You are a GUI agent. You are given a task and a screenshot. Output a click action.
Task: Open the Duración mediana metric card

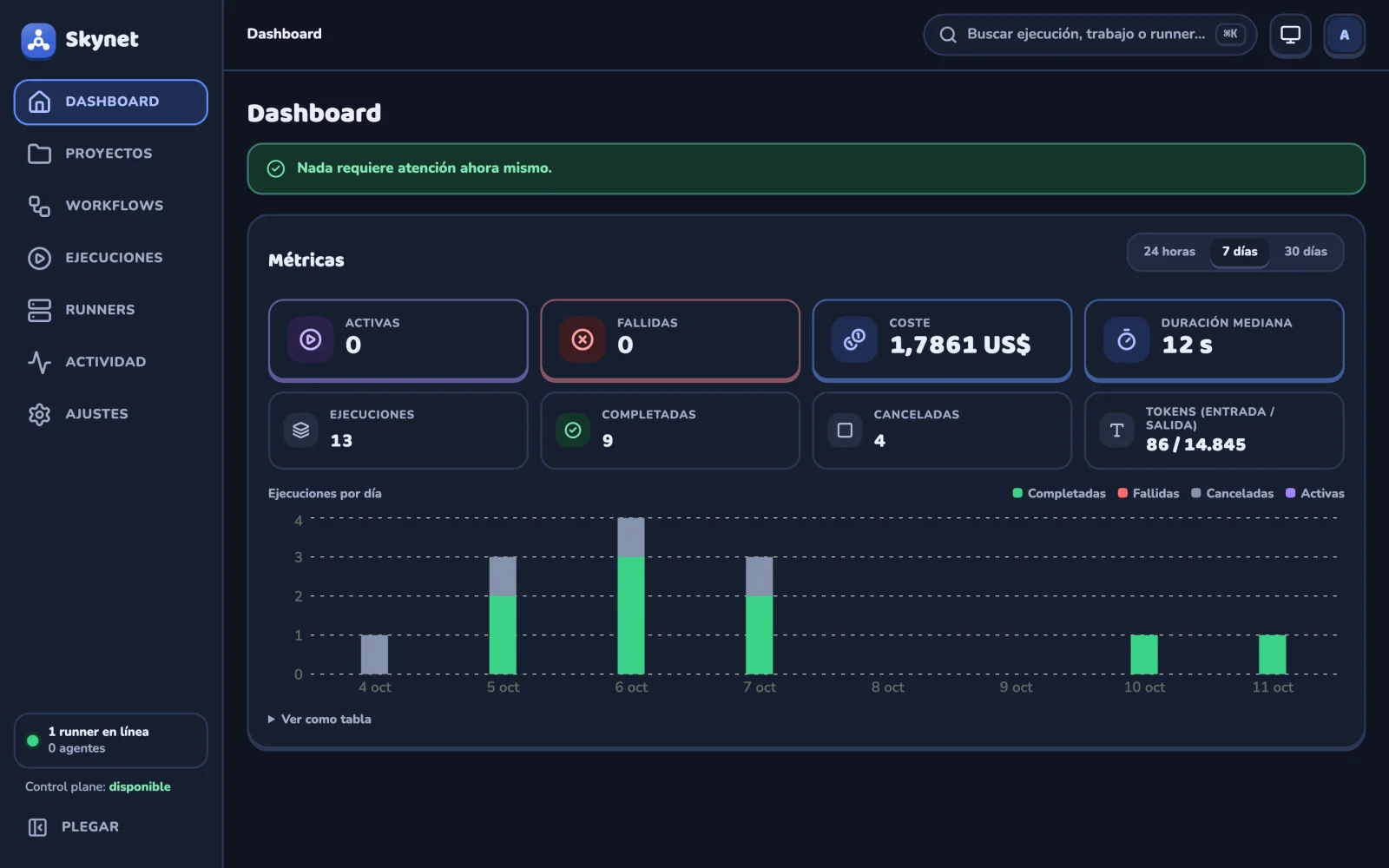point(1214,340)
